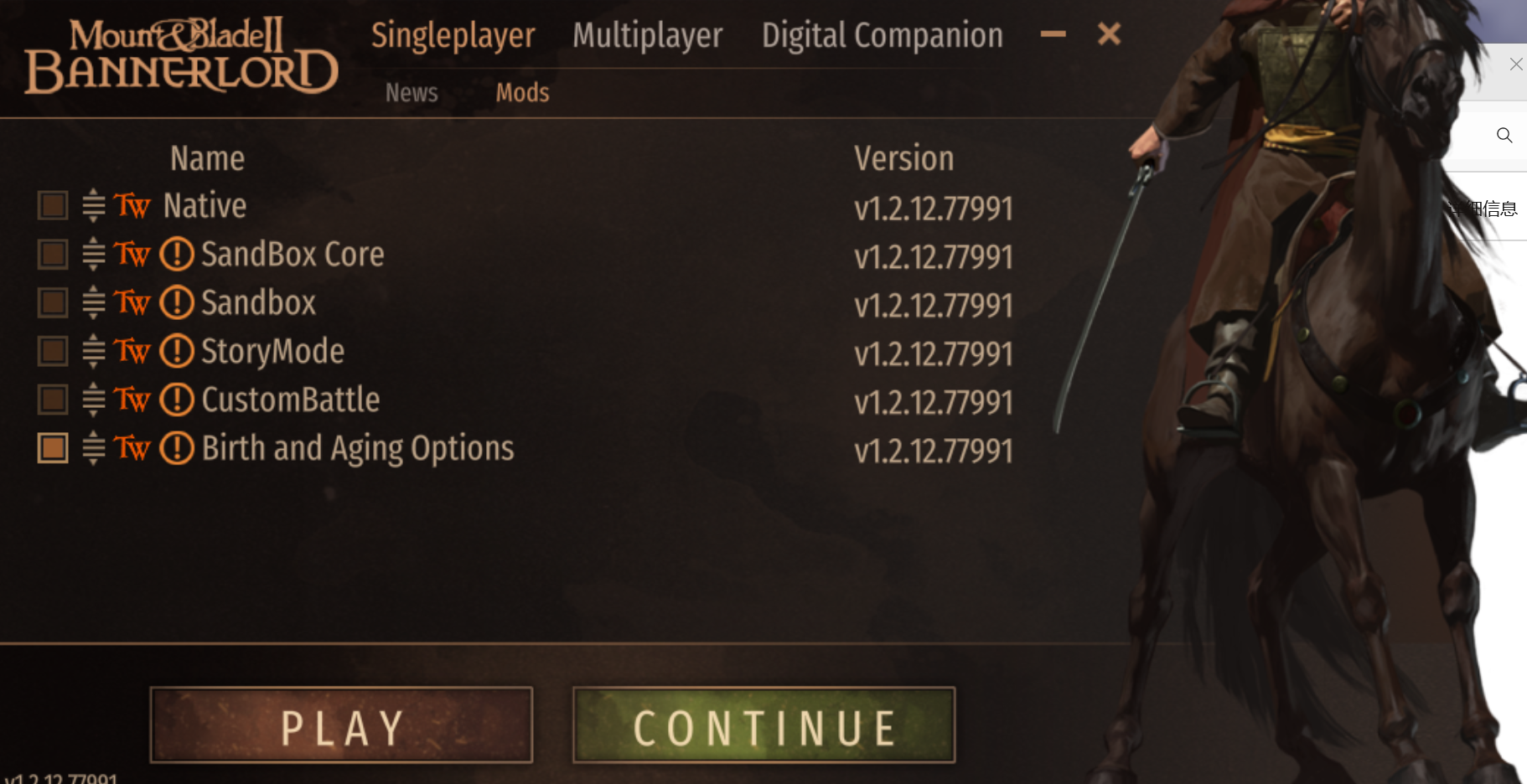Click the warning icon beside SandBox Core

(x=177, y=254)
